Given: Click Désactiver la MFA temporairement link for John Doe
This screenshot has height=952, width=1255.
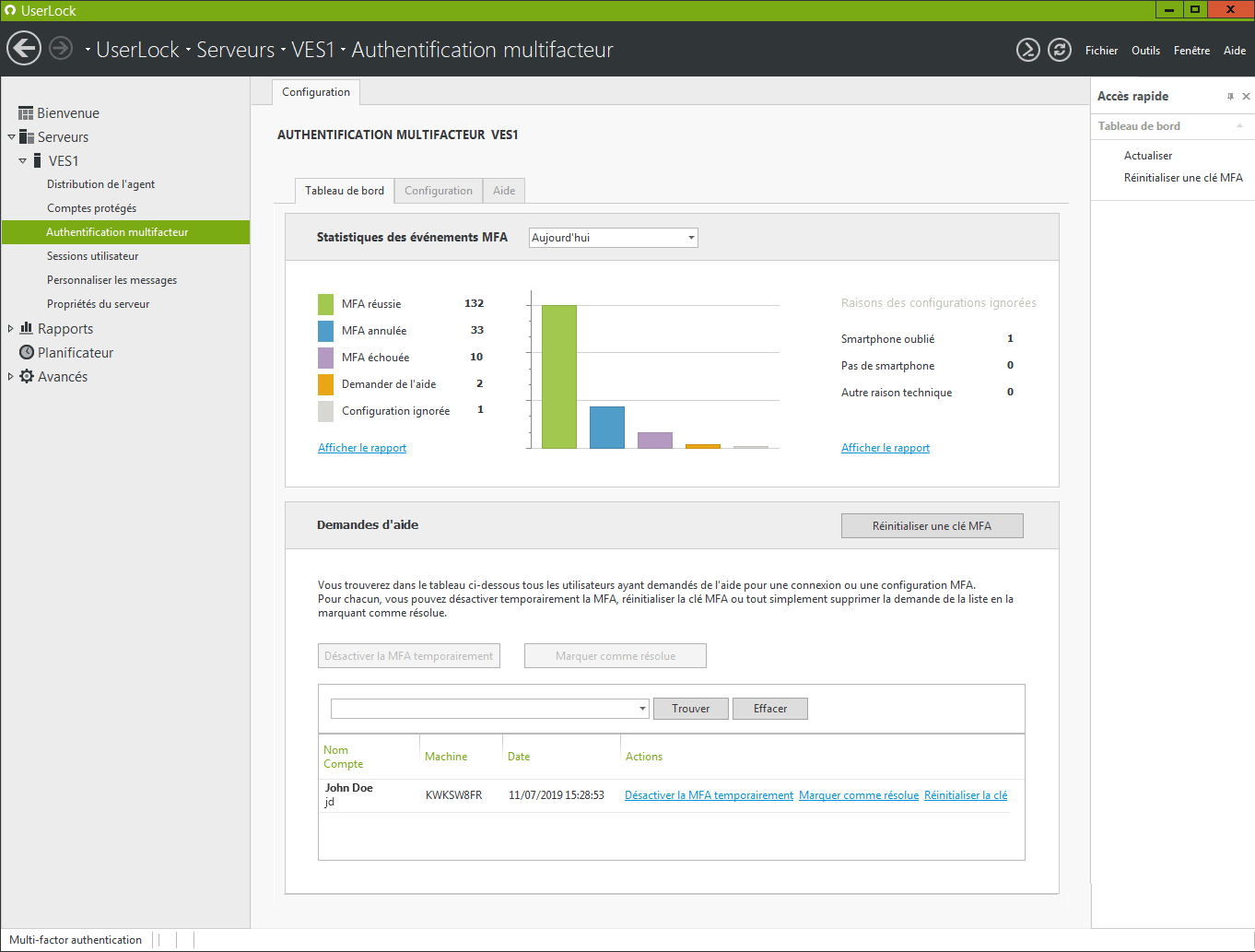Looking at the screenshot, I should [x=709, y=795].
